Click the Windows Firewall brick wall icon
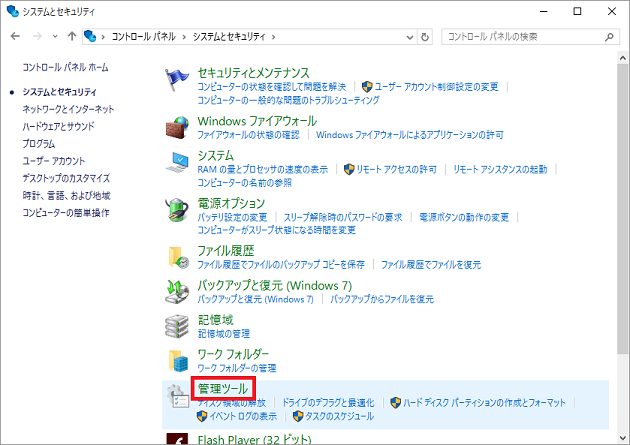The height and width of the screenshot is (445, 630). (177, 128)
